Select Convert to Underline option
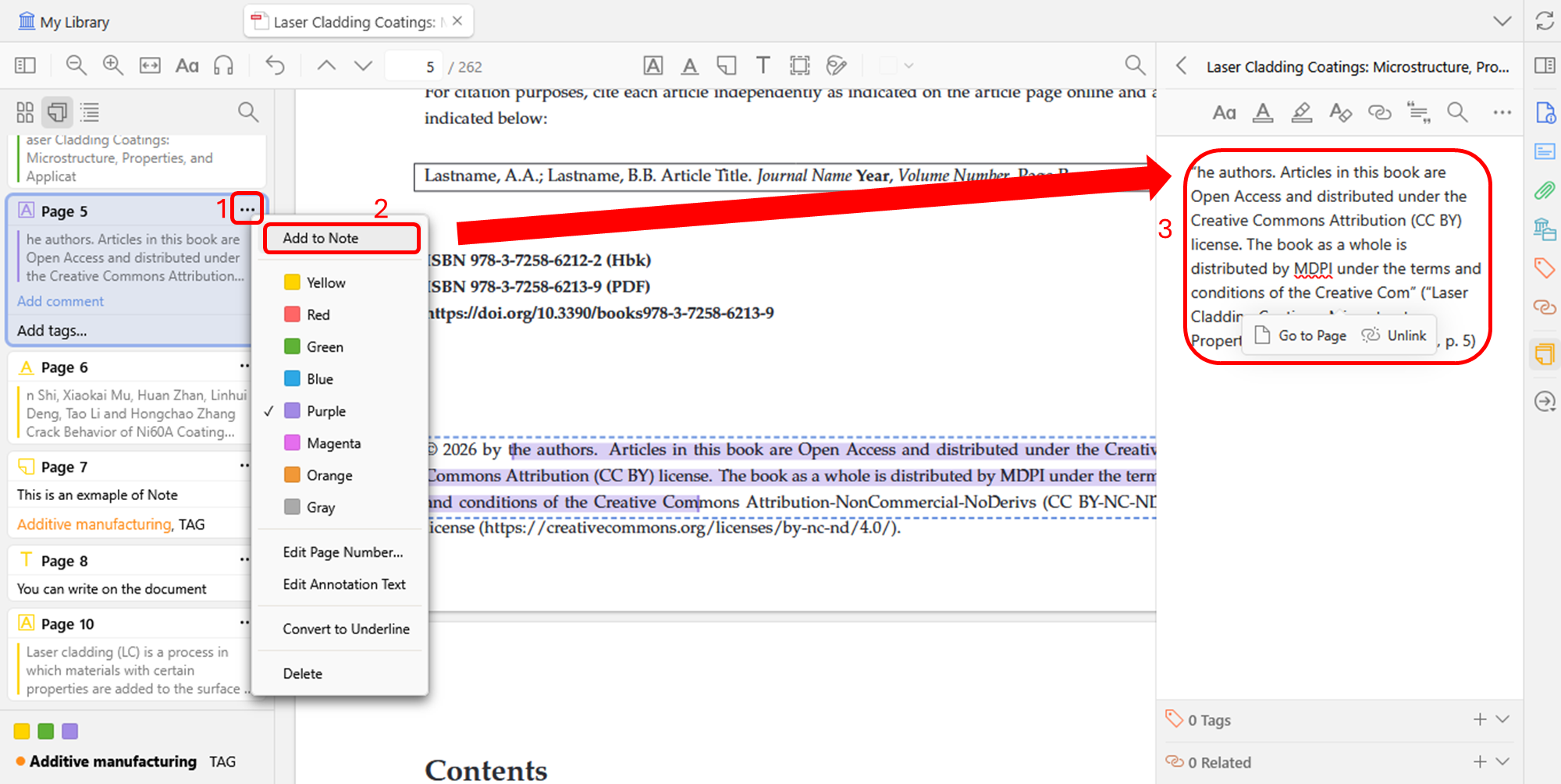This screenshot has width=1561, height=784. point(346,629)
